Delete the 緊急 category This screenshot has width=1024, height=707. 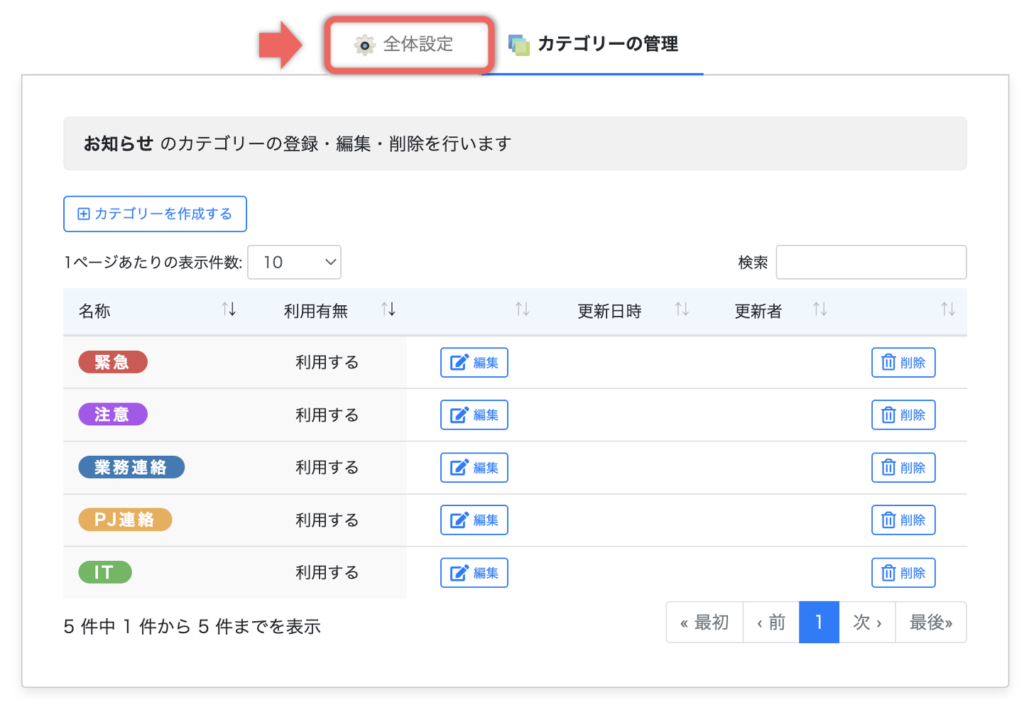pyautogui.click(x=903, y=363)
